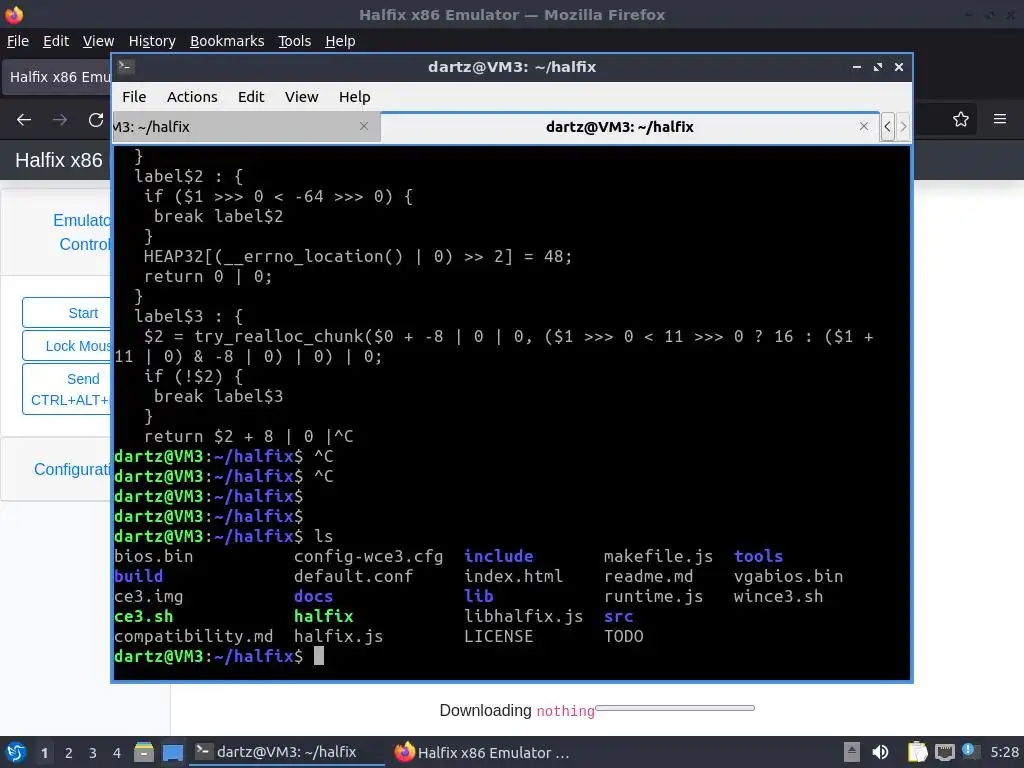Click the taskbar clock
This screenshot has height=768, width=1024.
pyautogui.click(x=1004, y=752)
